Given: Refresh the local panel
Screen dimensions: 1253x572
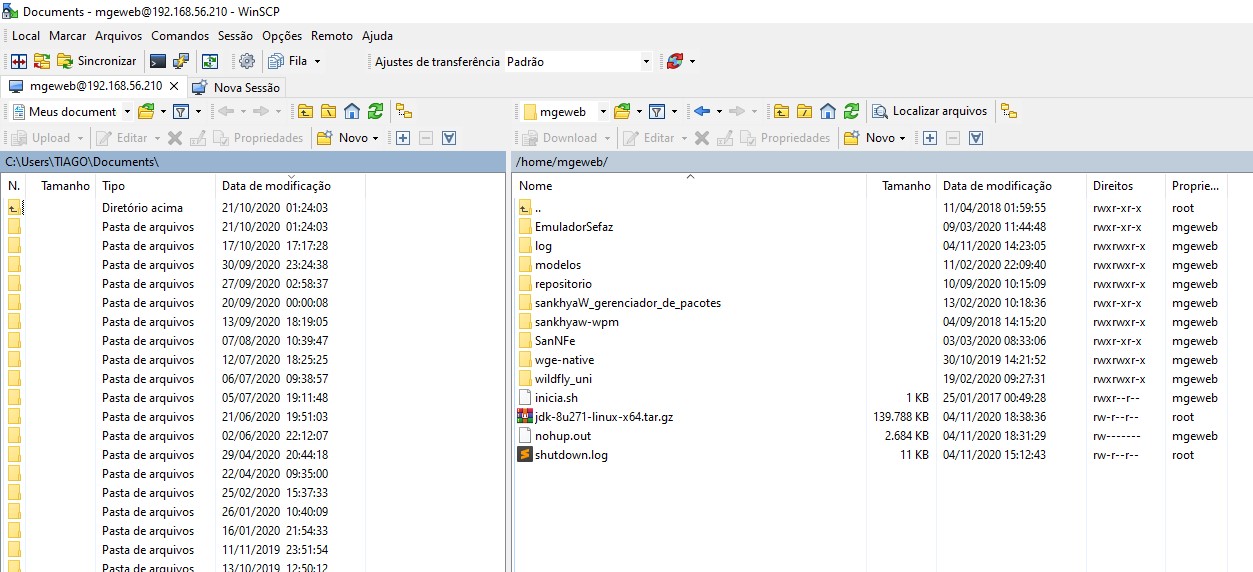Looking at the screenshot, I should 375,111.
